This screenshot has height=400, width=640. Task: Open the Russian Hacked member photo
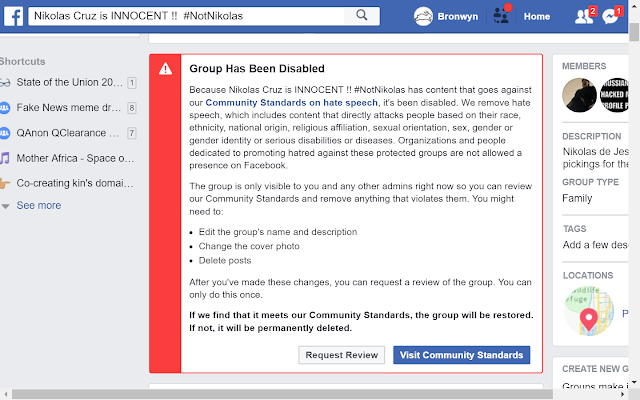[x=614, y=95]
